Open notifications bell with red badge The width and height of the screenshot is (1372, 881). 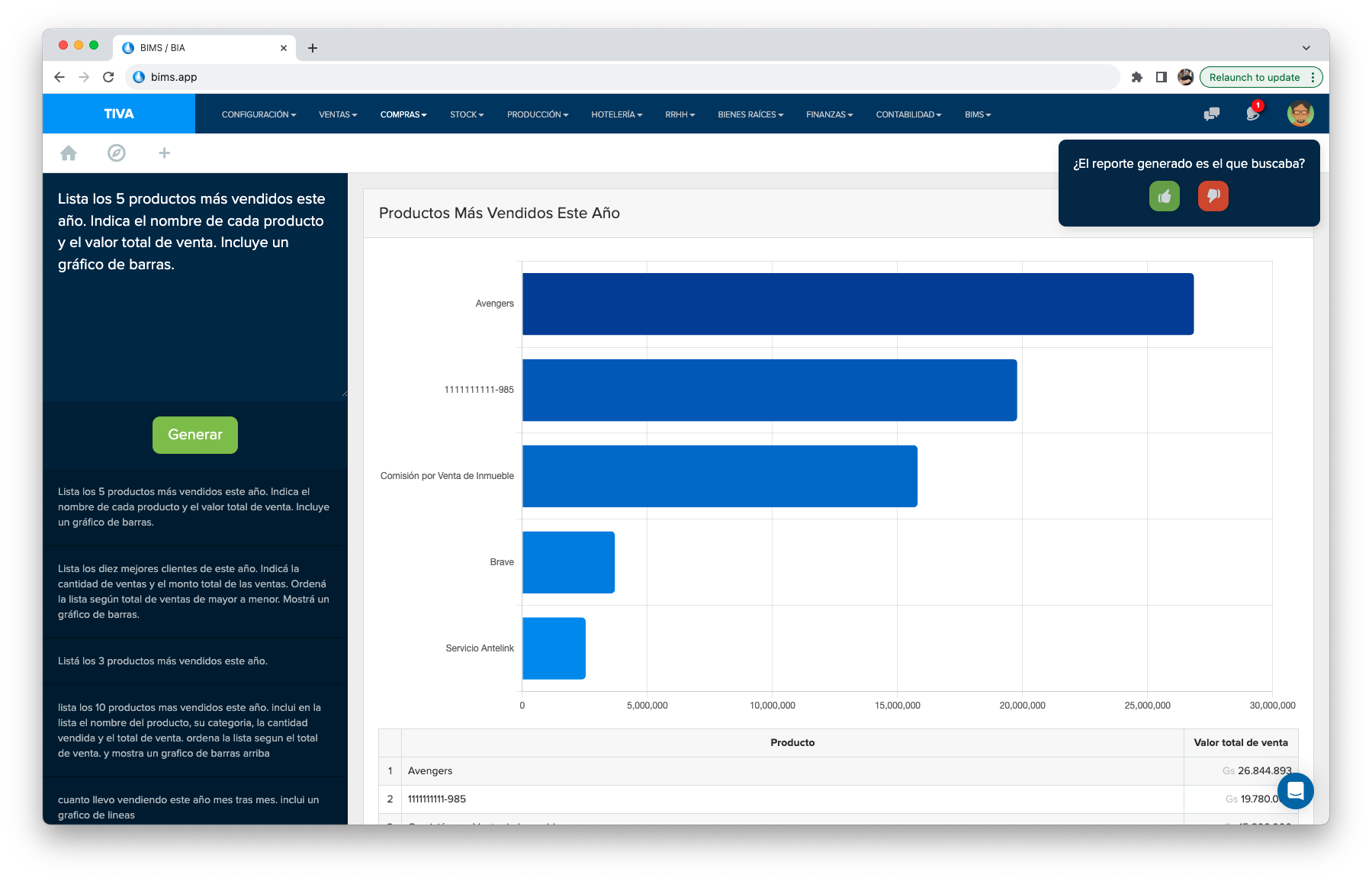pyautogui.click(x=1252, y=114)
